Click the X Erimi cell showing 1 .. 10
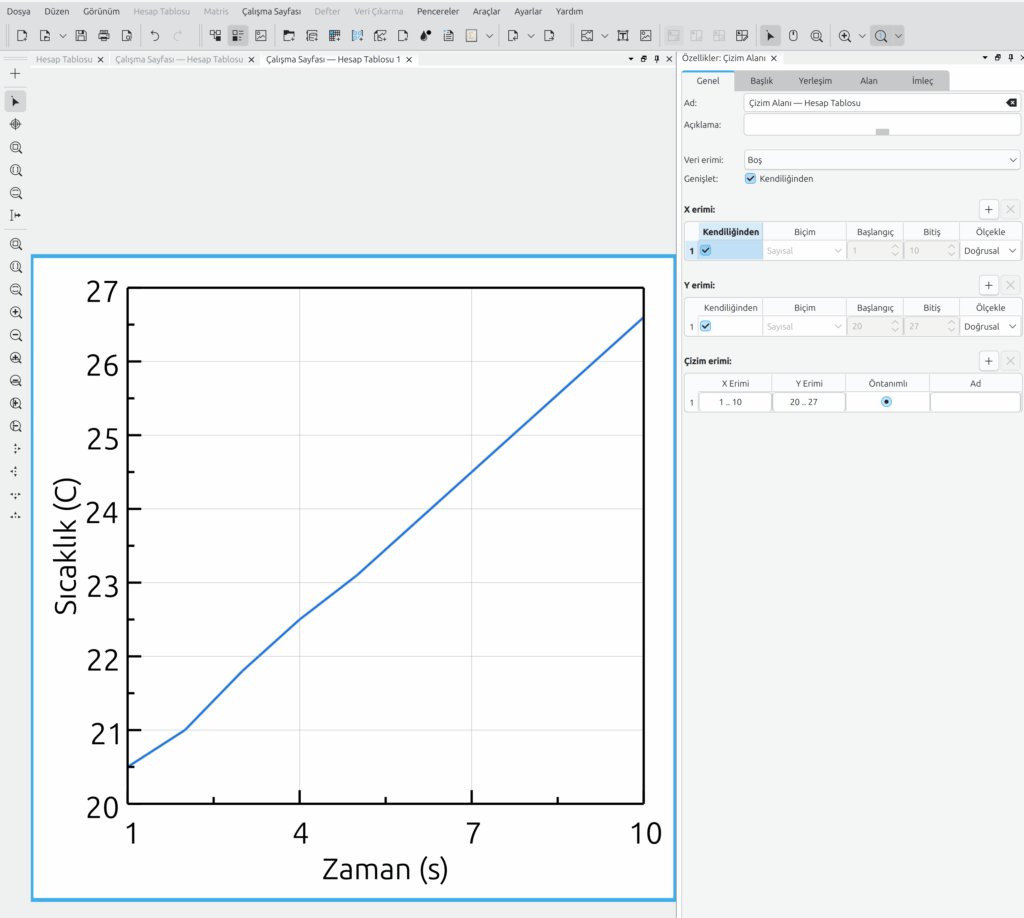 coord(735,402)
